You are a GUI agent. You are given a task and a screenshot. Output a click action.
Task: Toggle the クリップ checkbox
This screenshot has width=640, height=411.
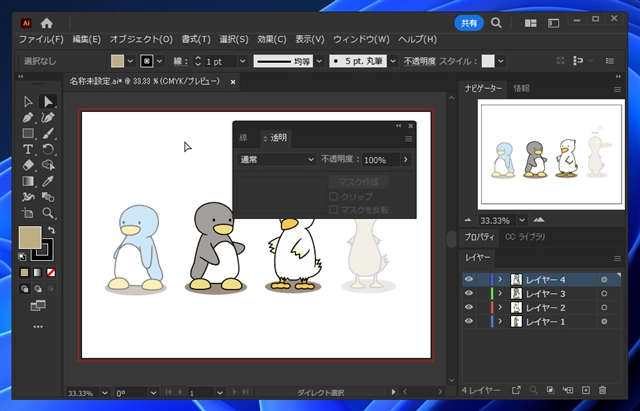click(x=333, y=196)
